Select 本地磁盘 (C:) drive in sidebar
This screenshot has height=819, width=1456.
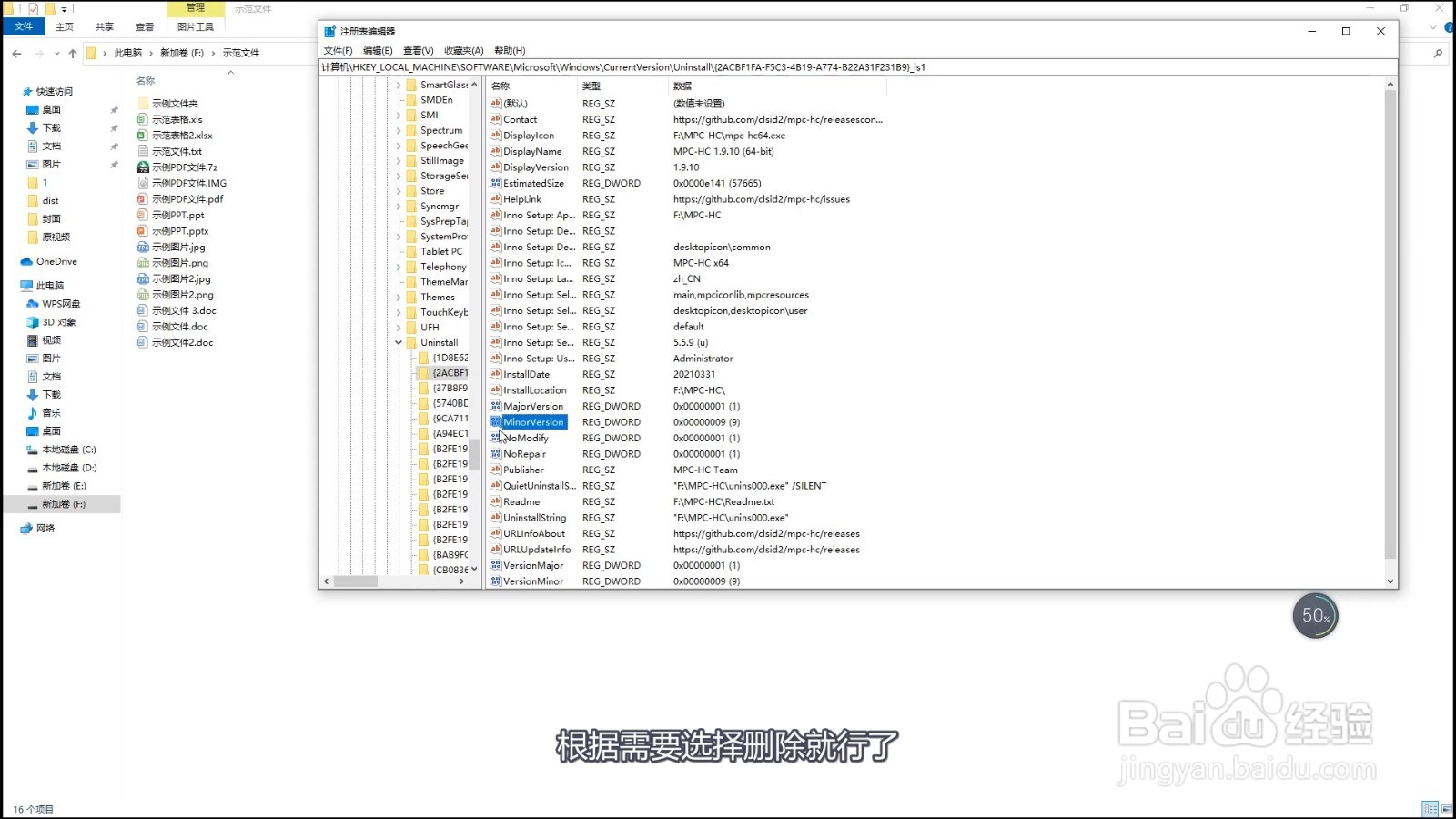point(61,450)
